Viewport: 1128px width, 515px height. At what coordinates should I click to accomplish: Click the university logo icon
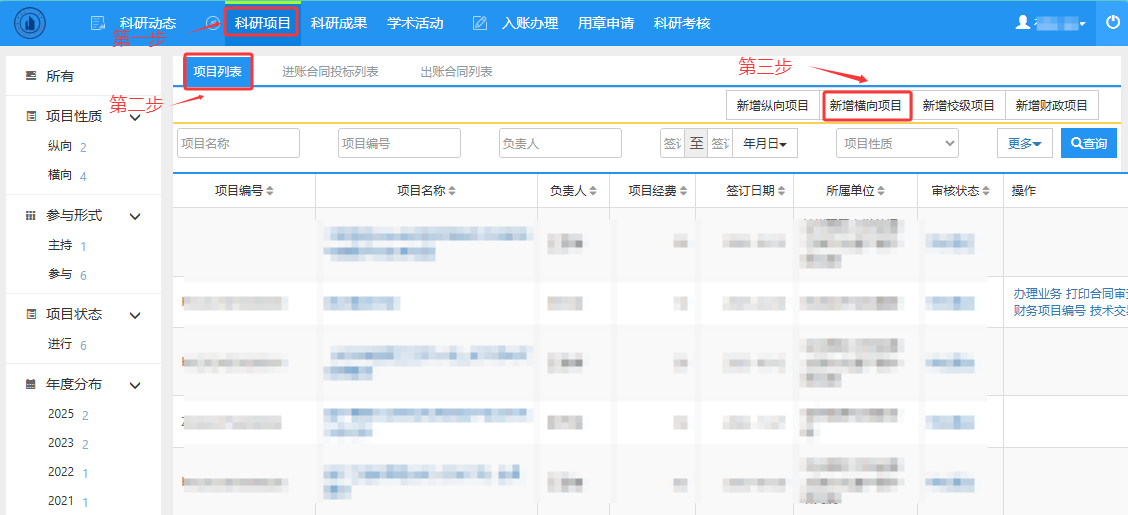coord(30,23)
